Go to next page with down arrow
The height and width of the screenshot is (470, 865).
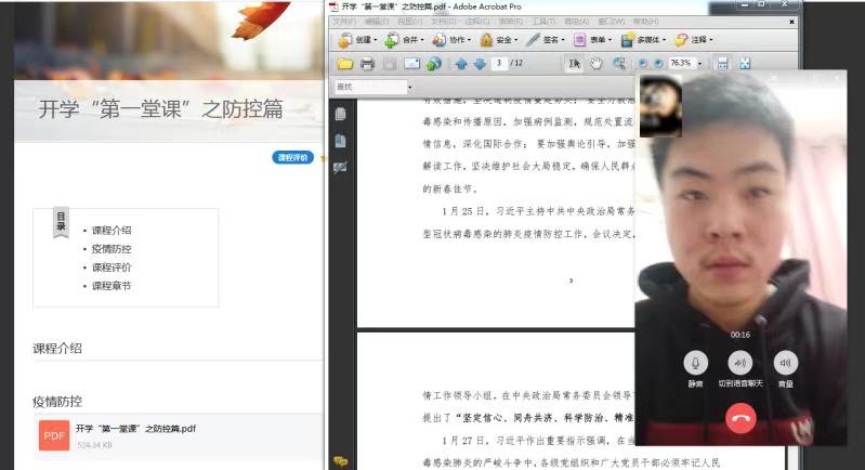point(480,64)
